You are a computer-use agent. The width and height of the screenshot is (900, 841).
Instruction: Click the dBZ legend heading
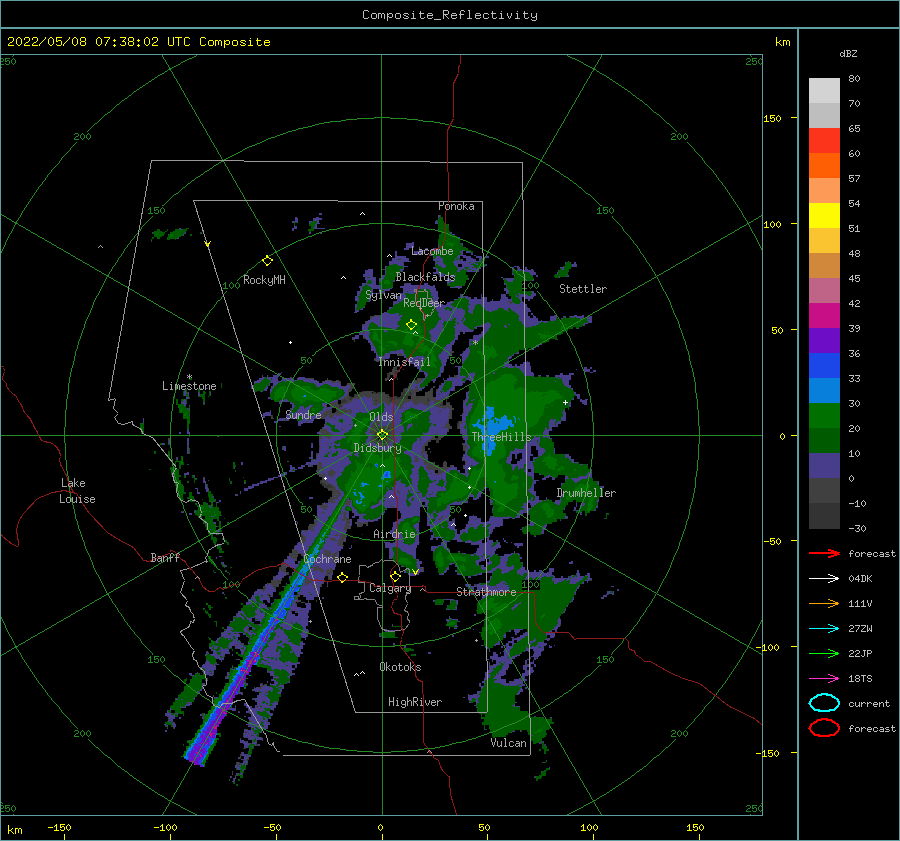(848, 53)
